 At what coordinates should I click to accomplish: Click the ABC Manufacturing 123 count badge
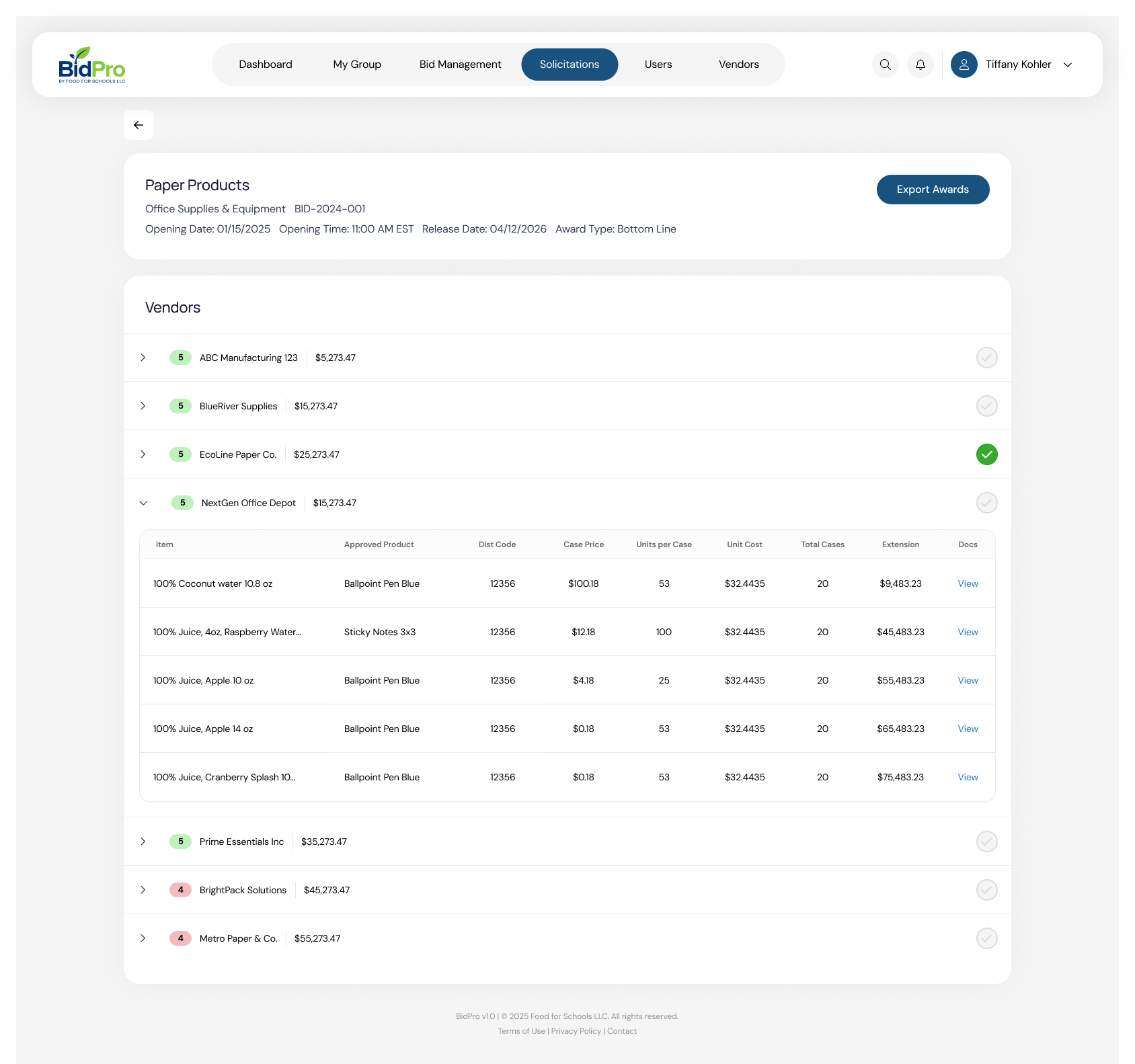180,358
